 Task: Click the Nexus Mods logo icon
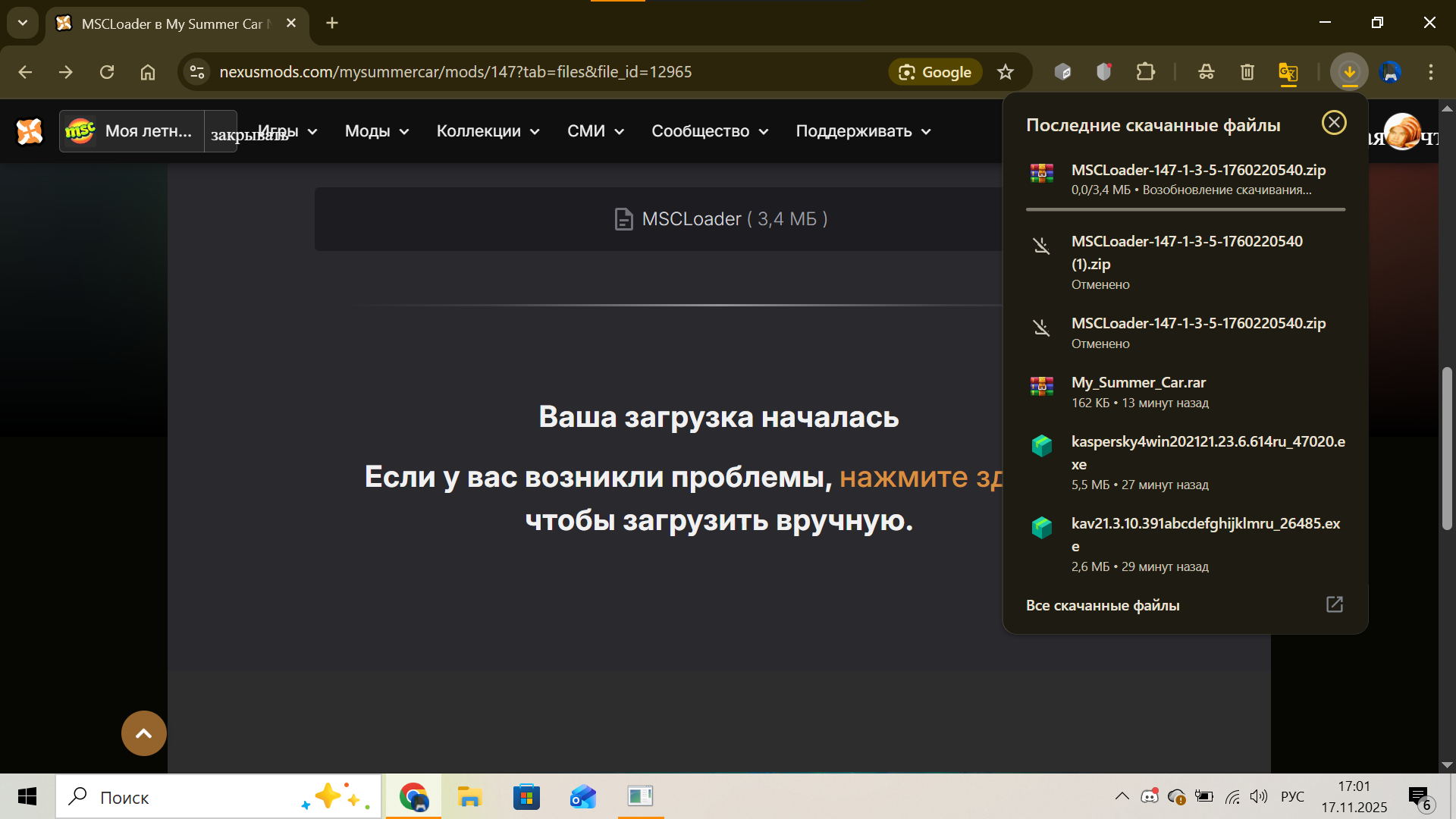[30, 131]
